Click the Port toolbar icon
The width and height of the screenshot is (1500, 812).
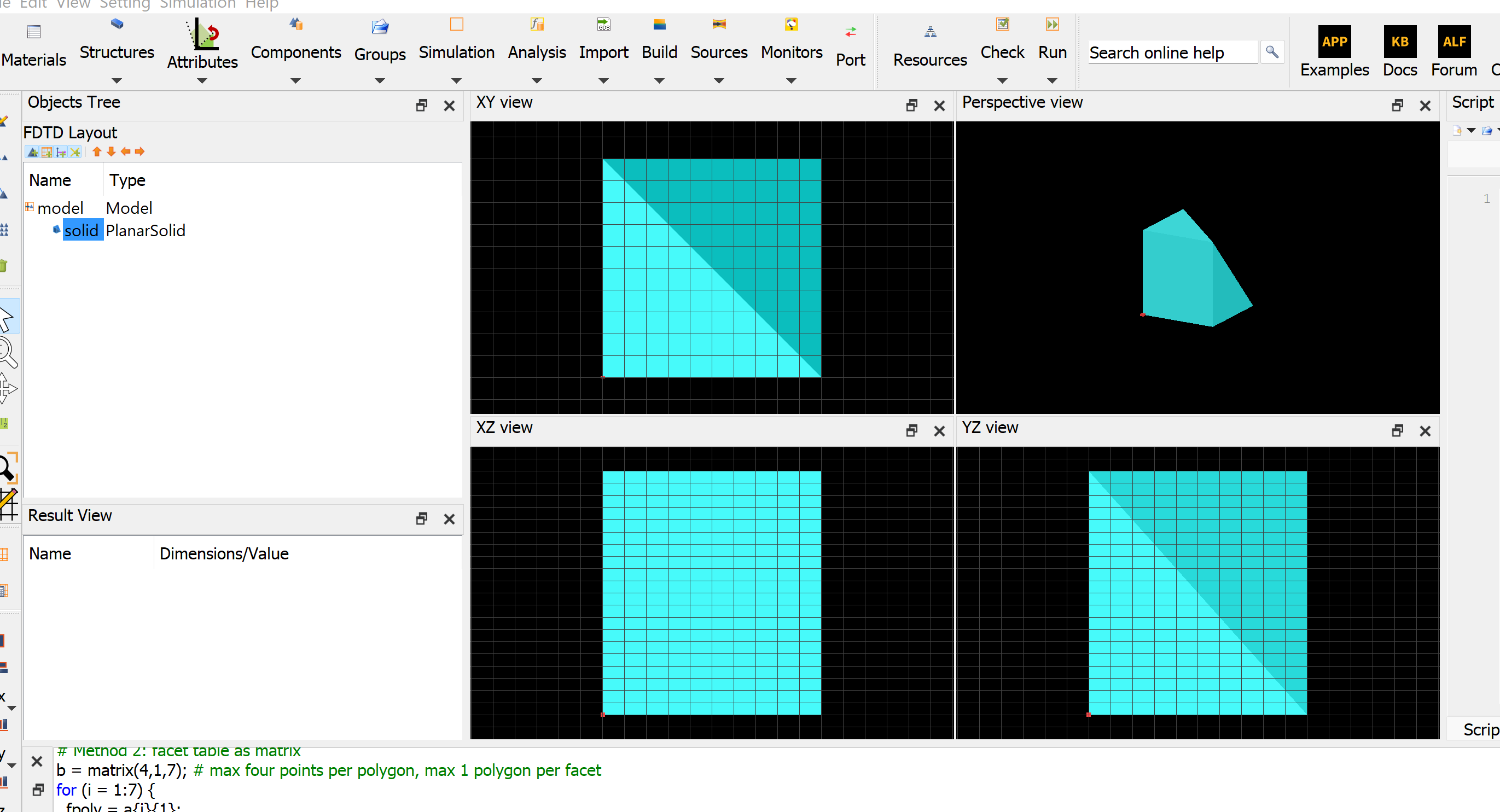(851, 31)
